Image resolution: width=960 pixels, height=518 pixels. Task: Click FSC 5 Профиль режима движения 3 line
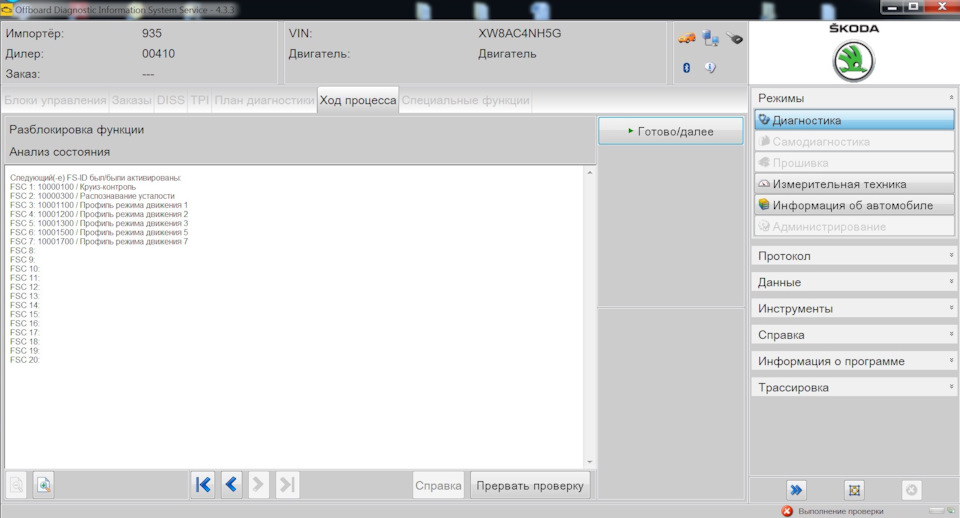(x=99, y=223)
